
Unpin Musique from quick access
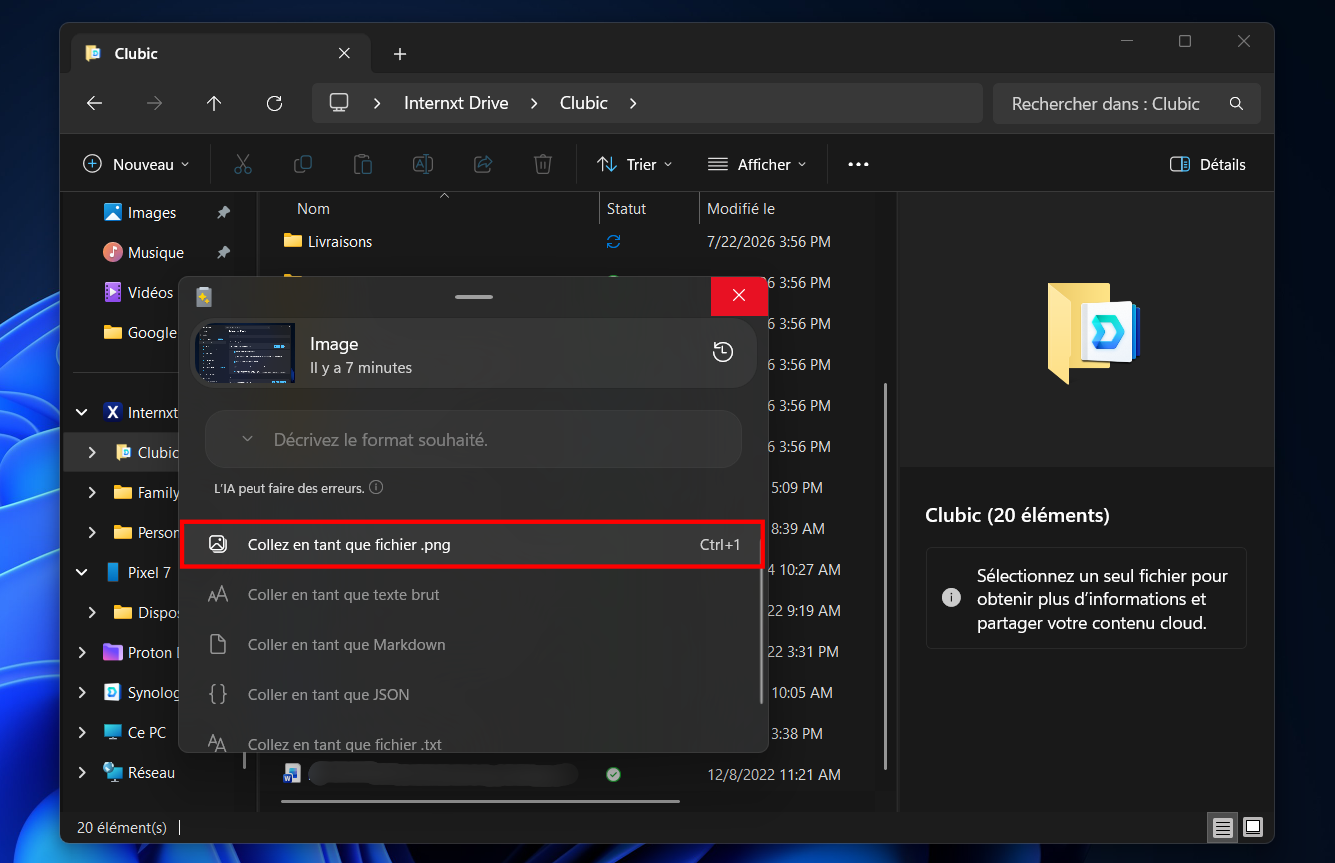click(223, 253)
